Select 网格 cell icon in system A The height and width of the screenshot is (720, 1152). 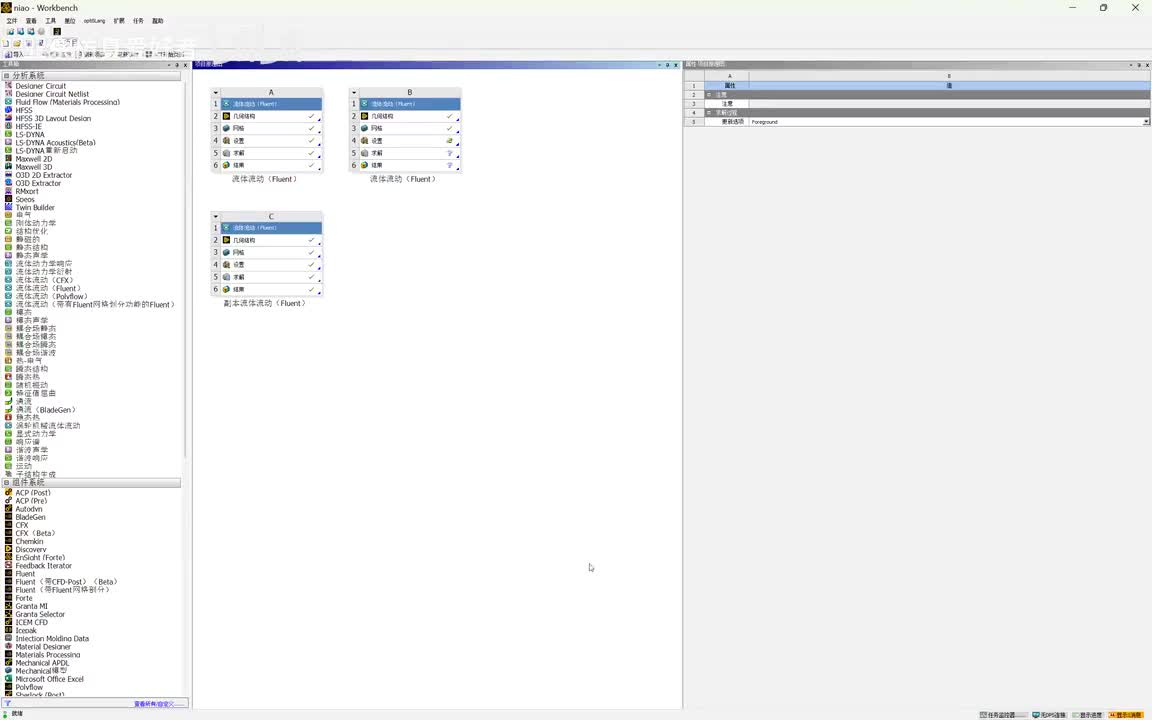pos(226,129)
